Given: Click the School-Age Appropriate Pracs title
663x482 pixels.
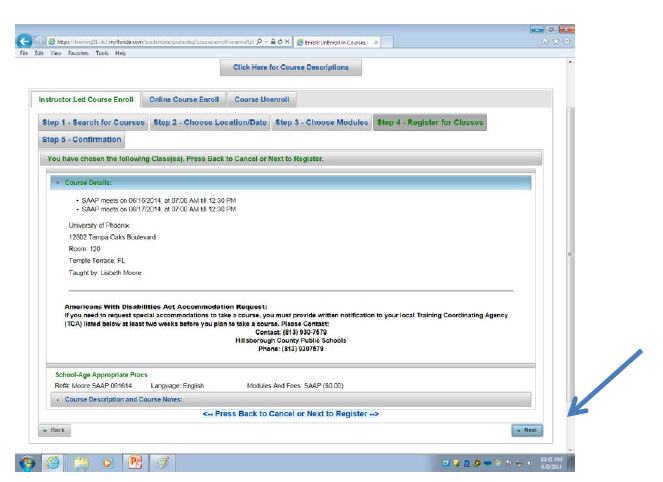Looking at the screenshot, I should coord(101,375).
